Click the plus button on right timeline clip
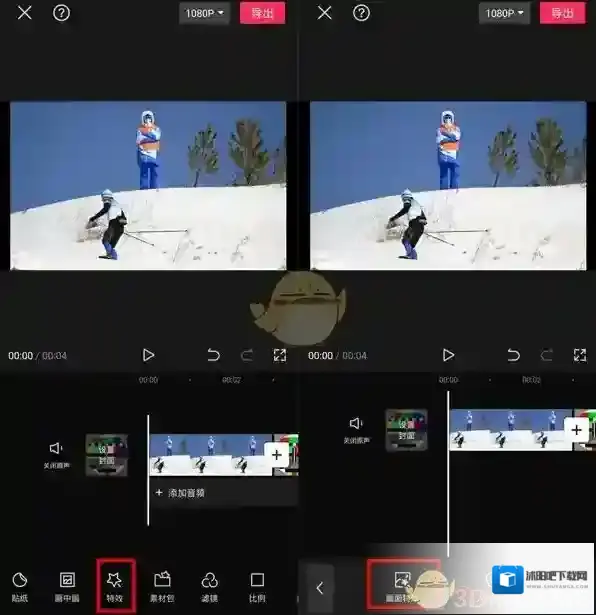 click(576, 430)
